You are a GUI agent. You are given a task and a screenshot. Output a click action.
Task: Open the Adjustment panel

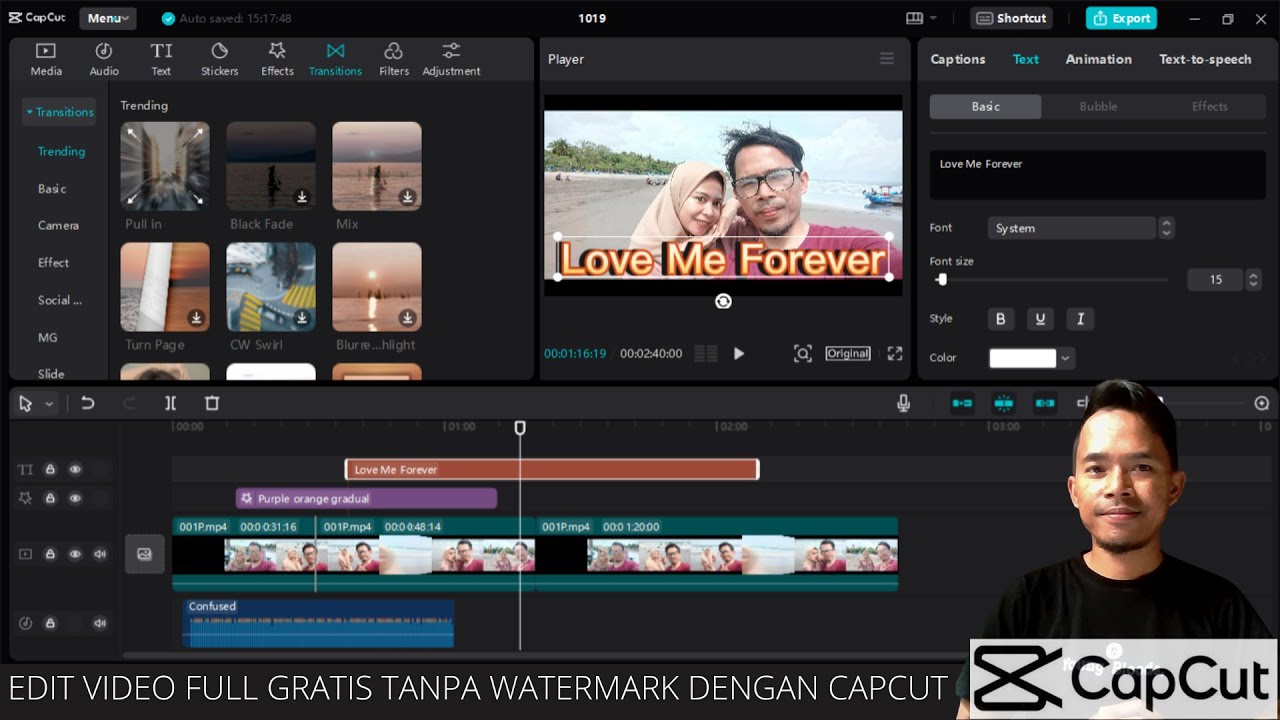[451, 57]
